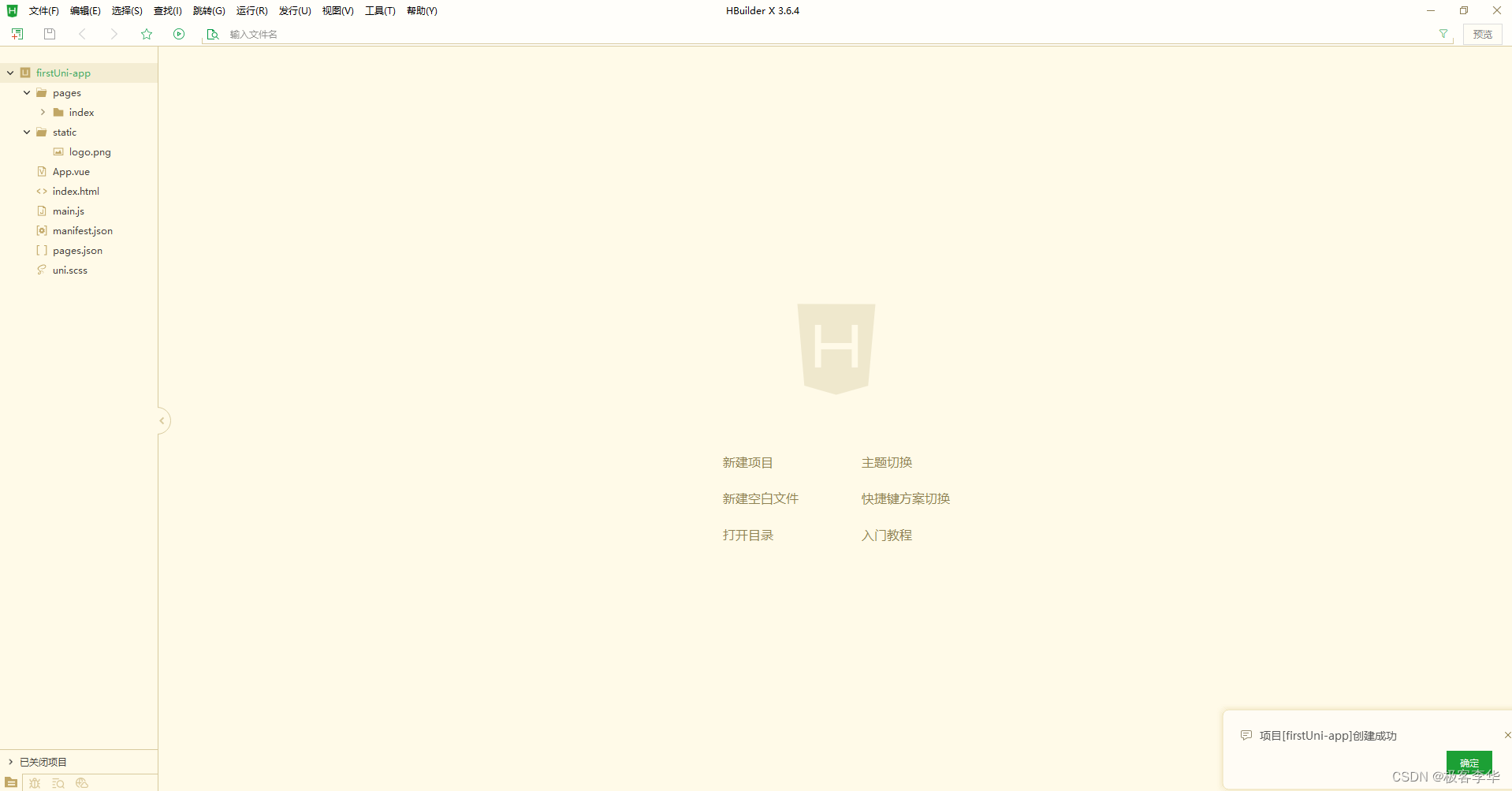This screenshot has width=1512, height=791.
Task: Click the 快捷键方案切换 link
Action: click(x=905, y=499)
